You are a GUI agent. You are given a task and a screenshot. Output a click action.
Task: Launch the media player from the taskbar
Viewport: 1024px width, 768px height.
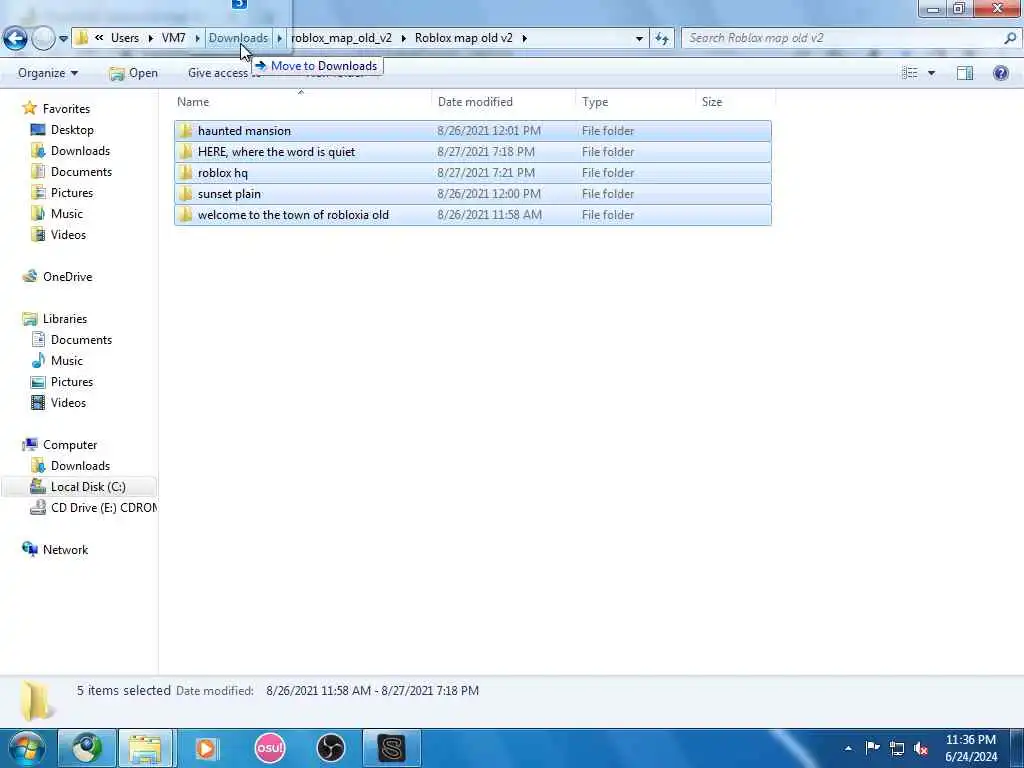coord(207,748)
